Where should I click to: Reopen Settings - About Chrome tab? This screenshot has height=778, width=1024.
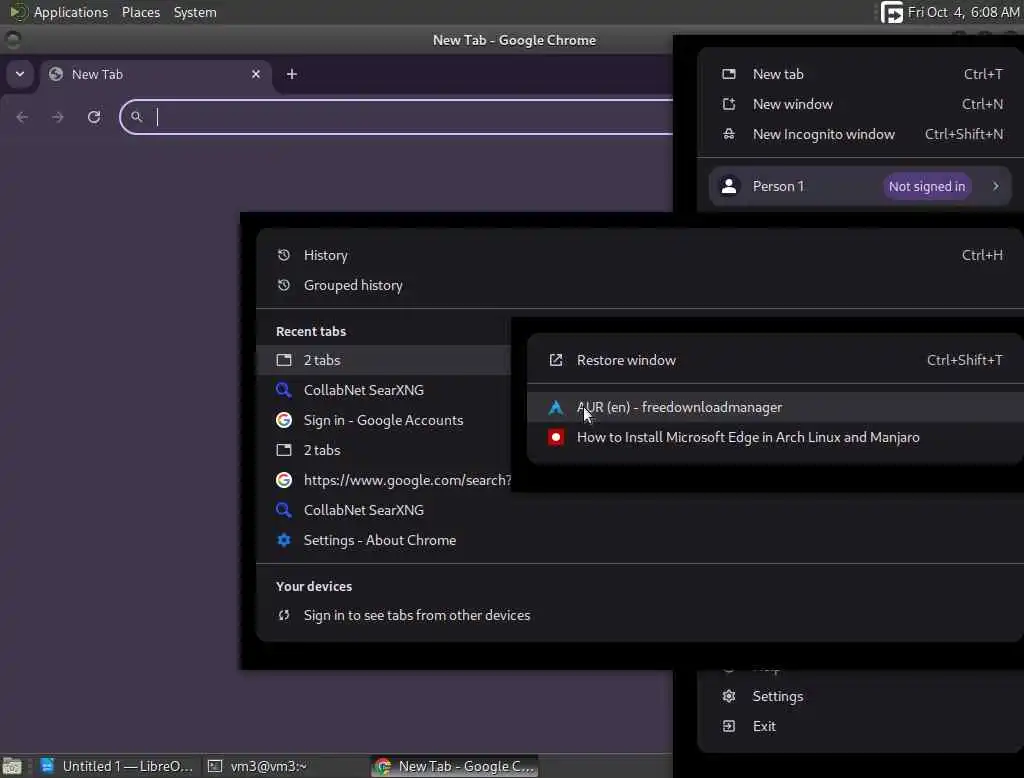640,540
